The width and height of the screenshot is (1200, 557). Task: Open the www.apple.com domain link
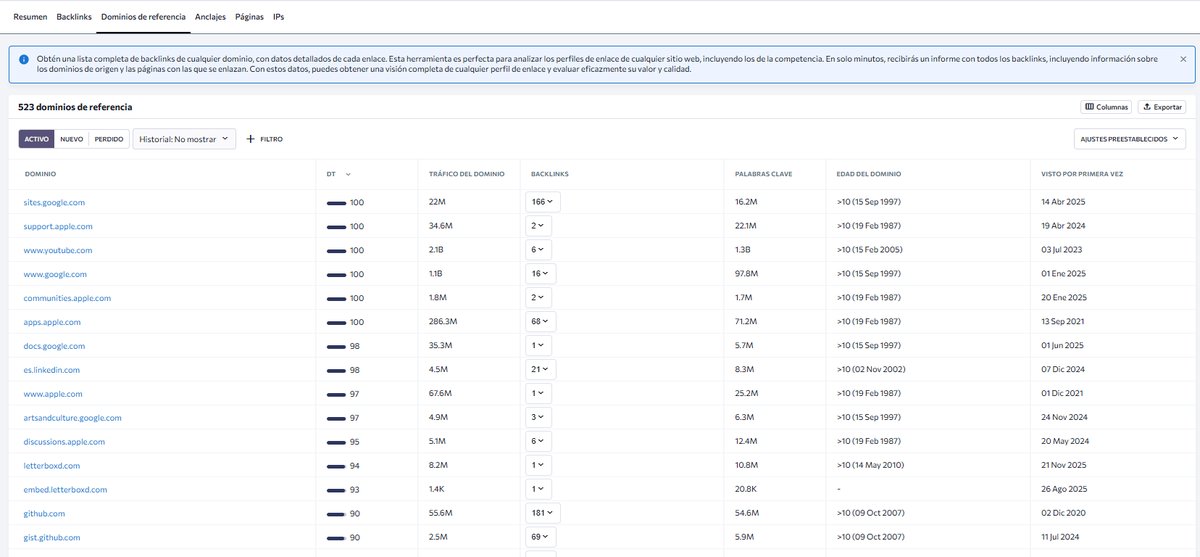point(53,394)
